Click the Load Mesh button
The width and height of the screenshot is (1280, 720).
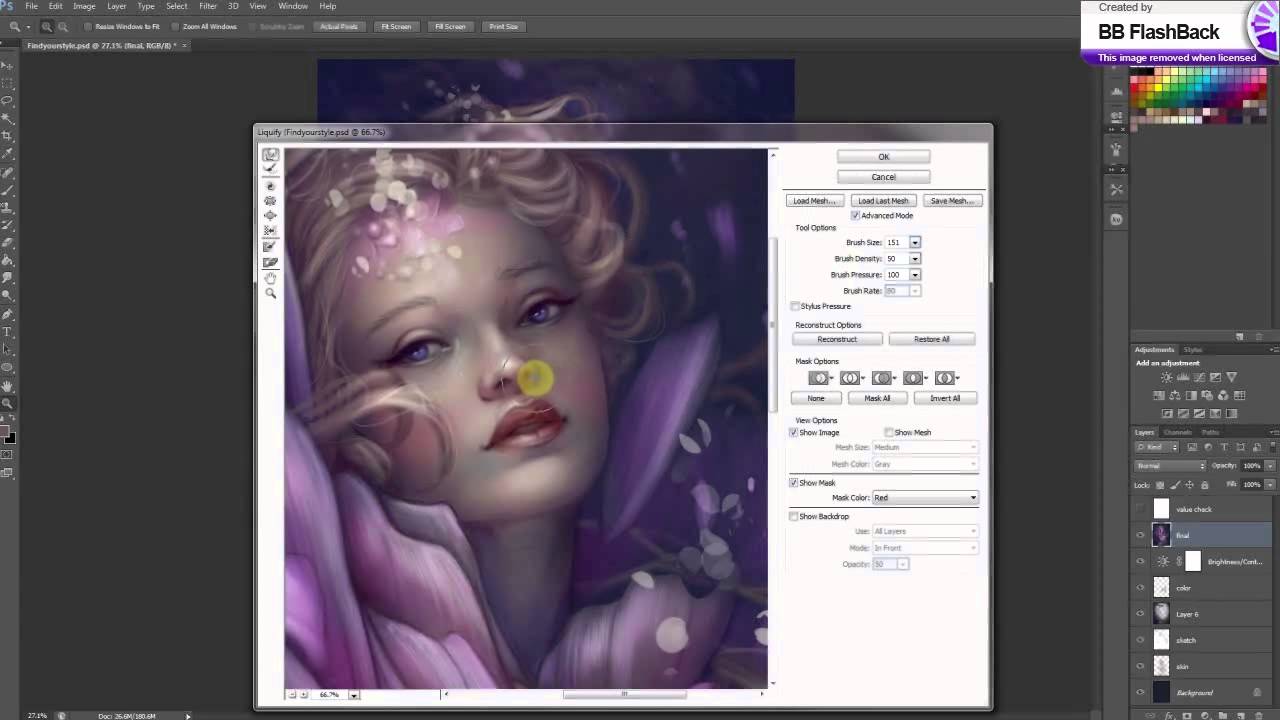click(x=814, y=201)
